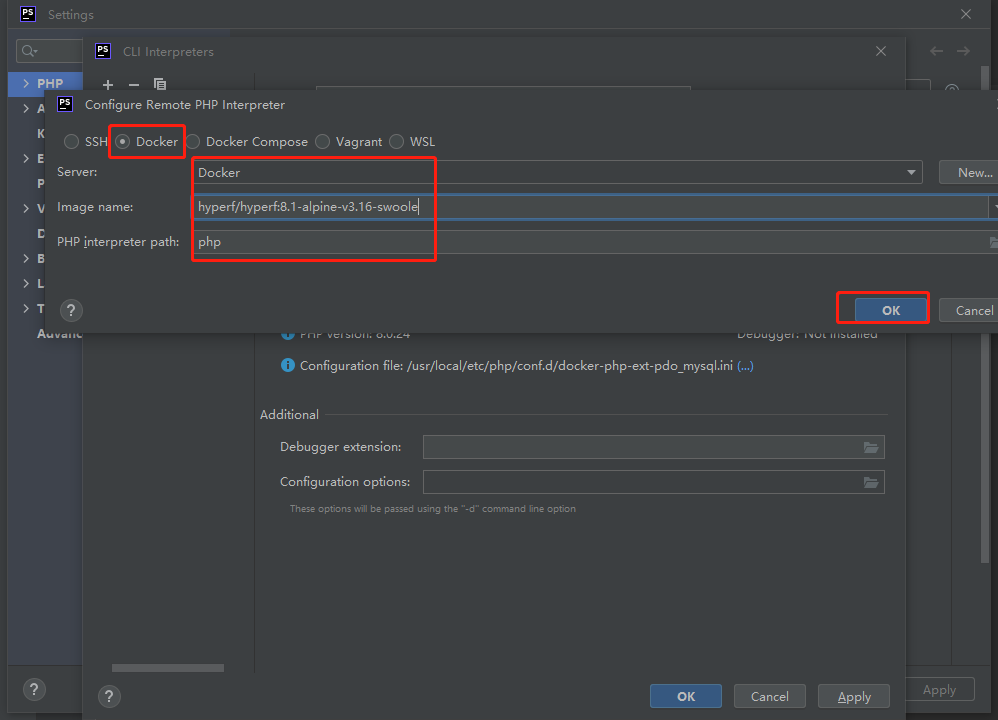Close the Settings window
Screen dimensions: 998x720
966,14
